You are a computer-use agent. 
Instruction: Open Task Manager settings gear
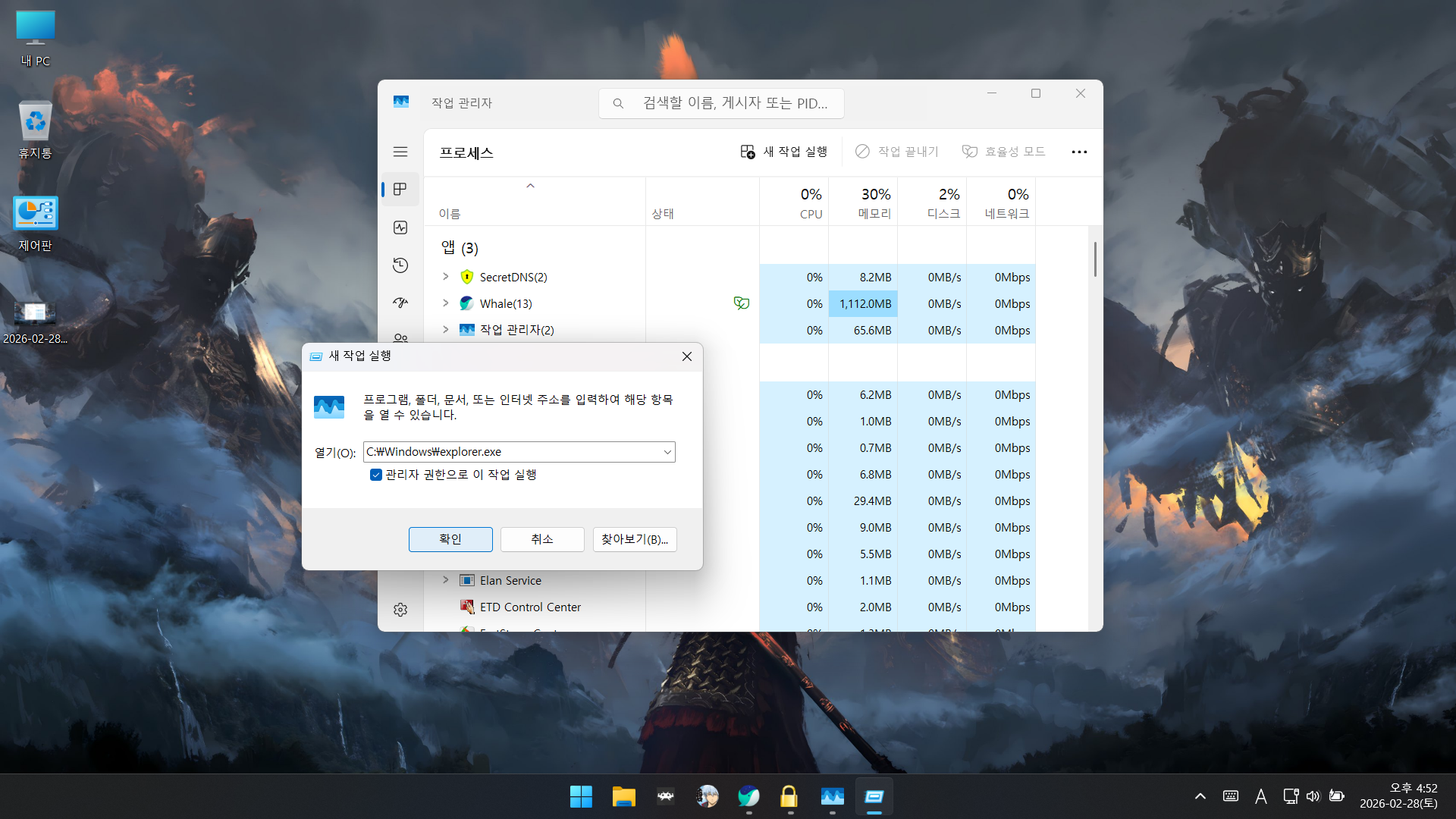pyautogui.click(x=400, y=610)
